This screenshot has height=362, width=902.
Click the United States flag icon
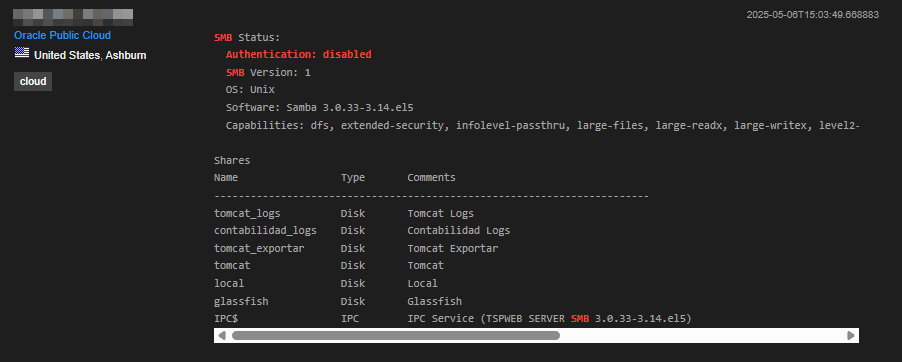click(22, 53)
